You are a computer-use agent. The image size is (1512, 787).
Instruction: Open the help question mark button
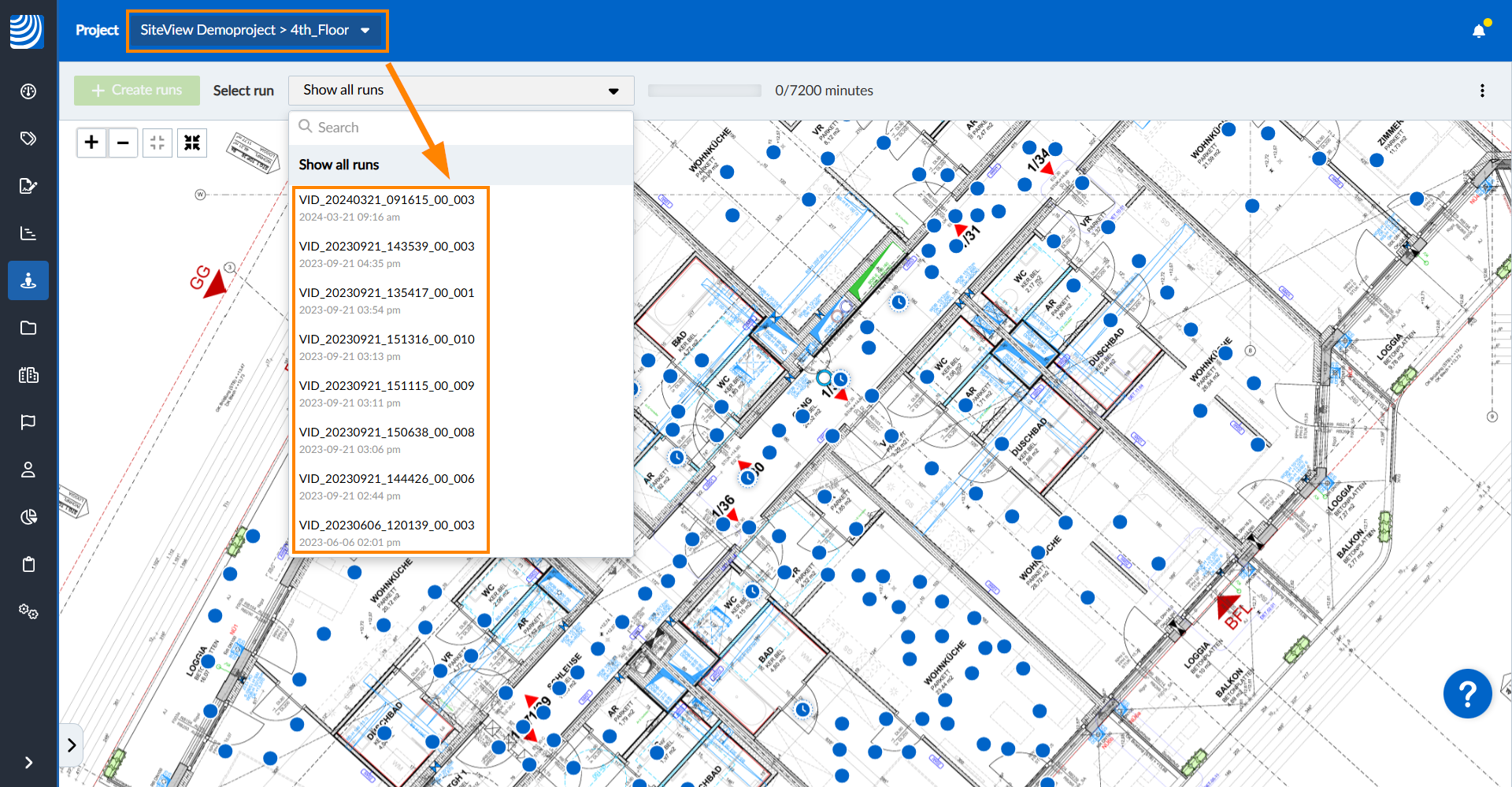[1467, 694]
